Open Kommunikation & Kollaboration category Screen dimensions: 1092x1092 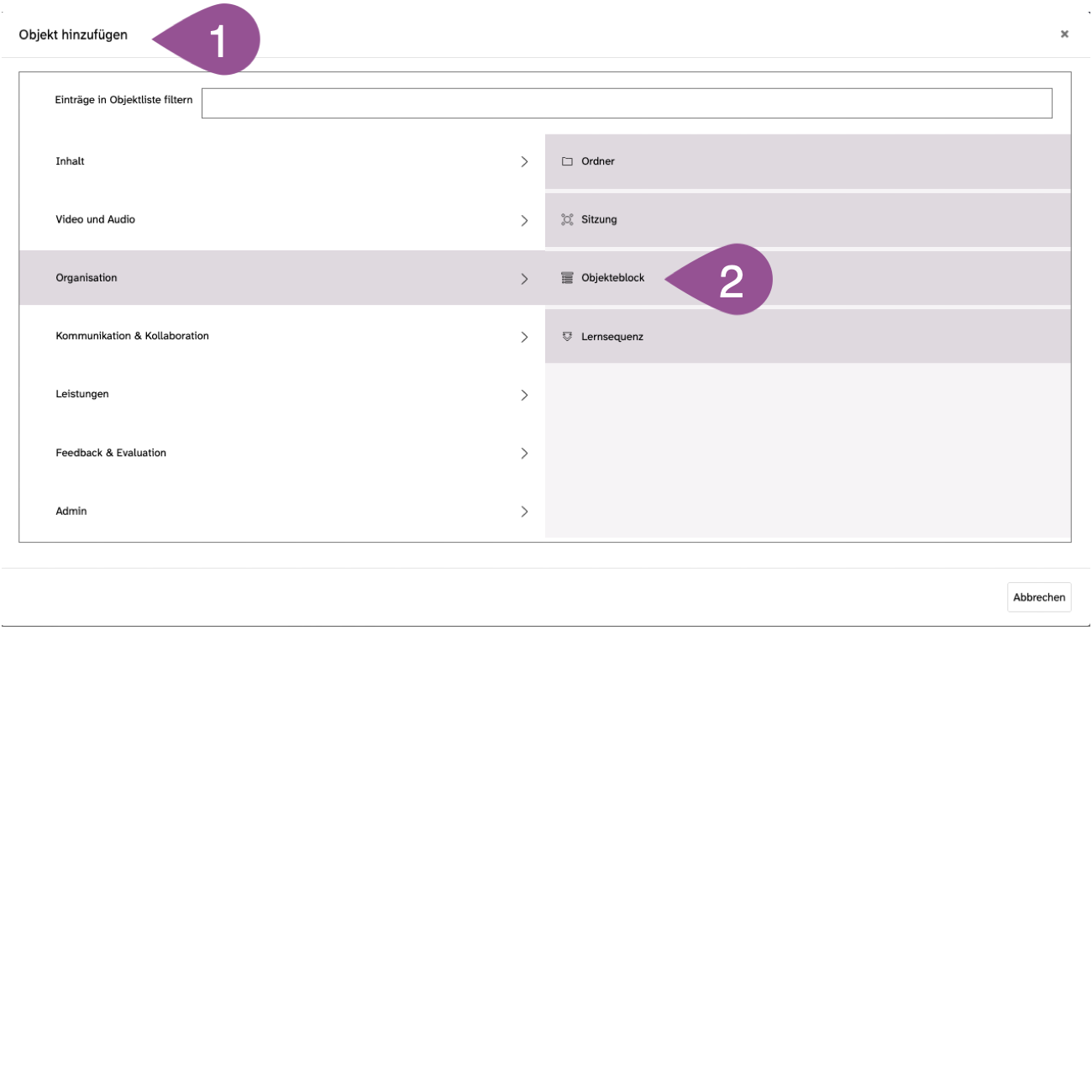[x=282, y=336]
